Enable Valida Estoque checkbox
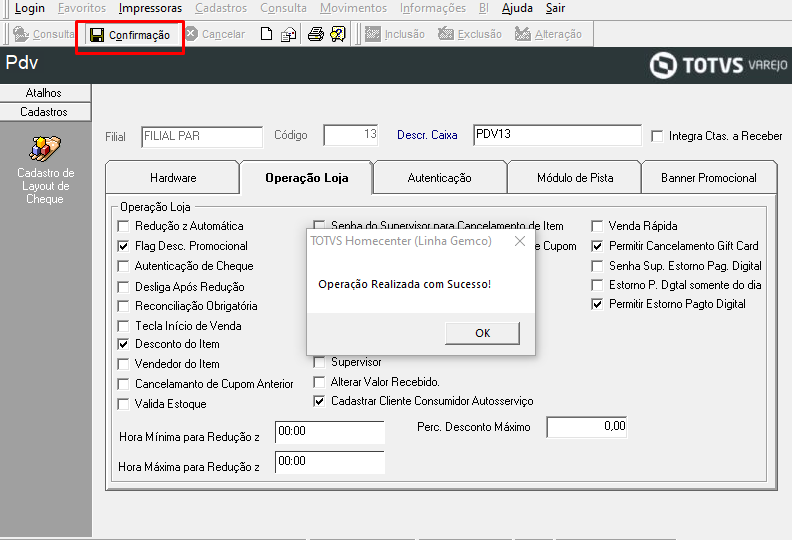Screen dimensions: 792x540 pos(123,404)
